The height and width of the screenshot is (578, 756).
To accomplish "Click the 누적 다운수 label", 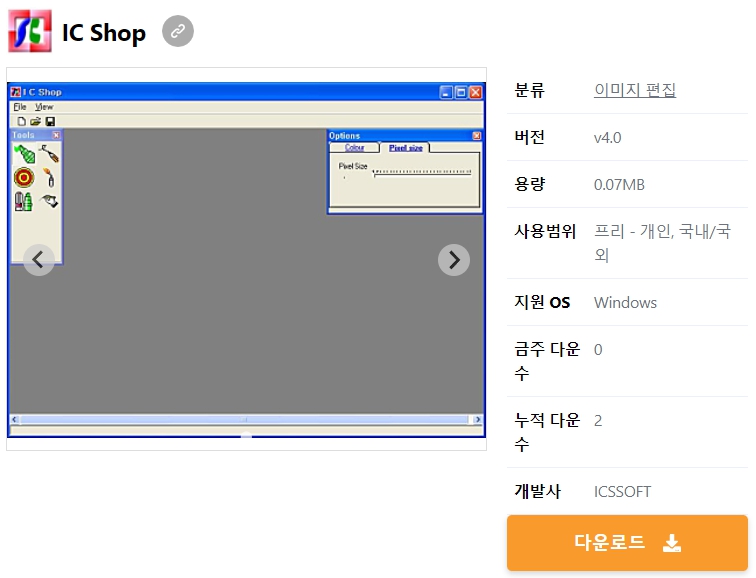I will [547, 432].
